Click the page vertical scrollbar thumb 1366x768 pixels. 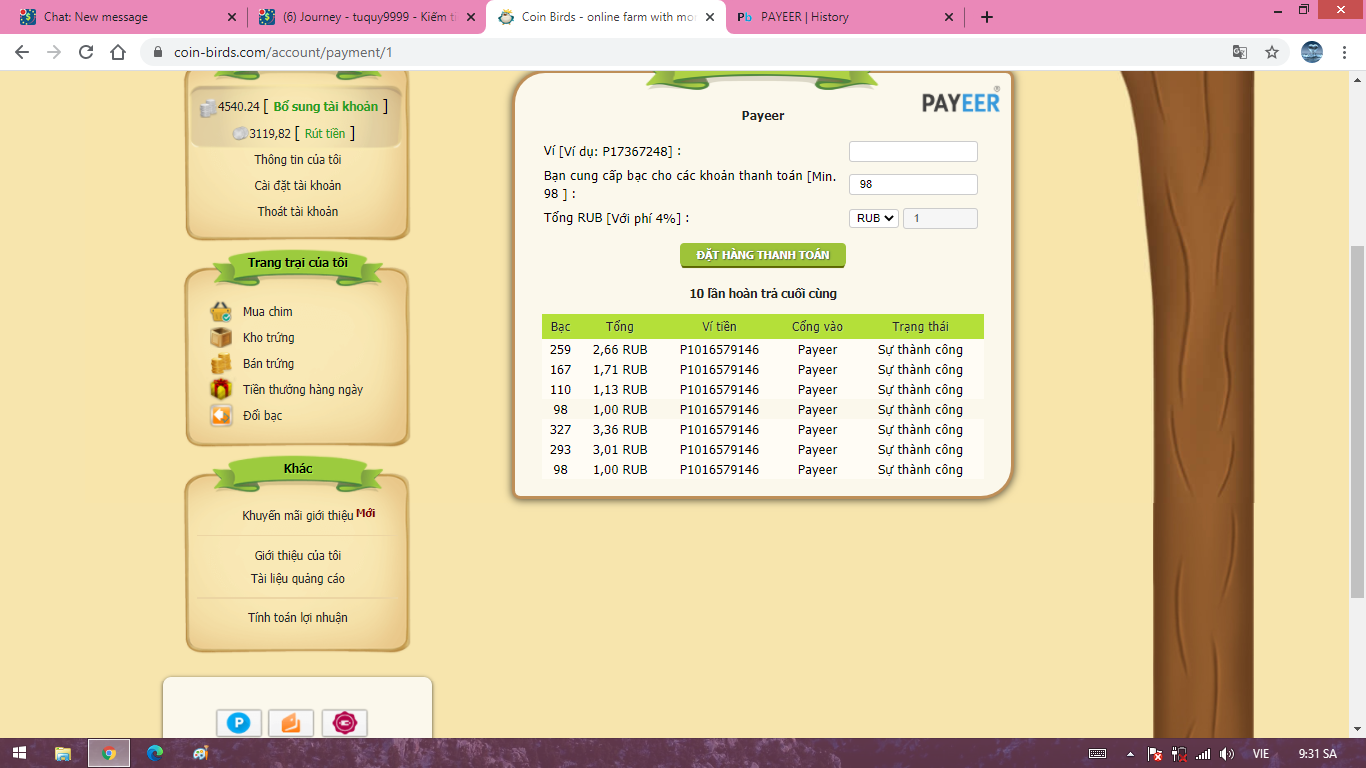(1357, 420)
